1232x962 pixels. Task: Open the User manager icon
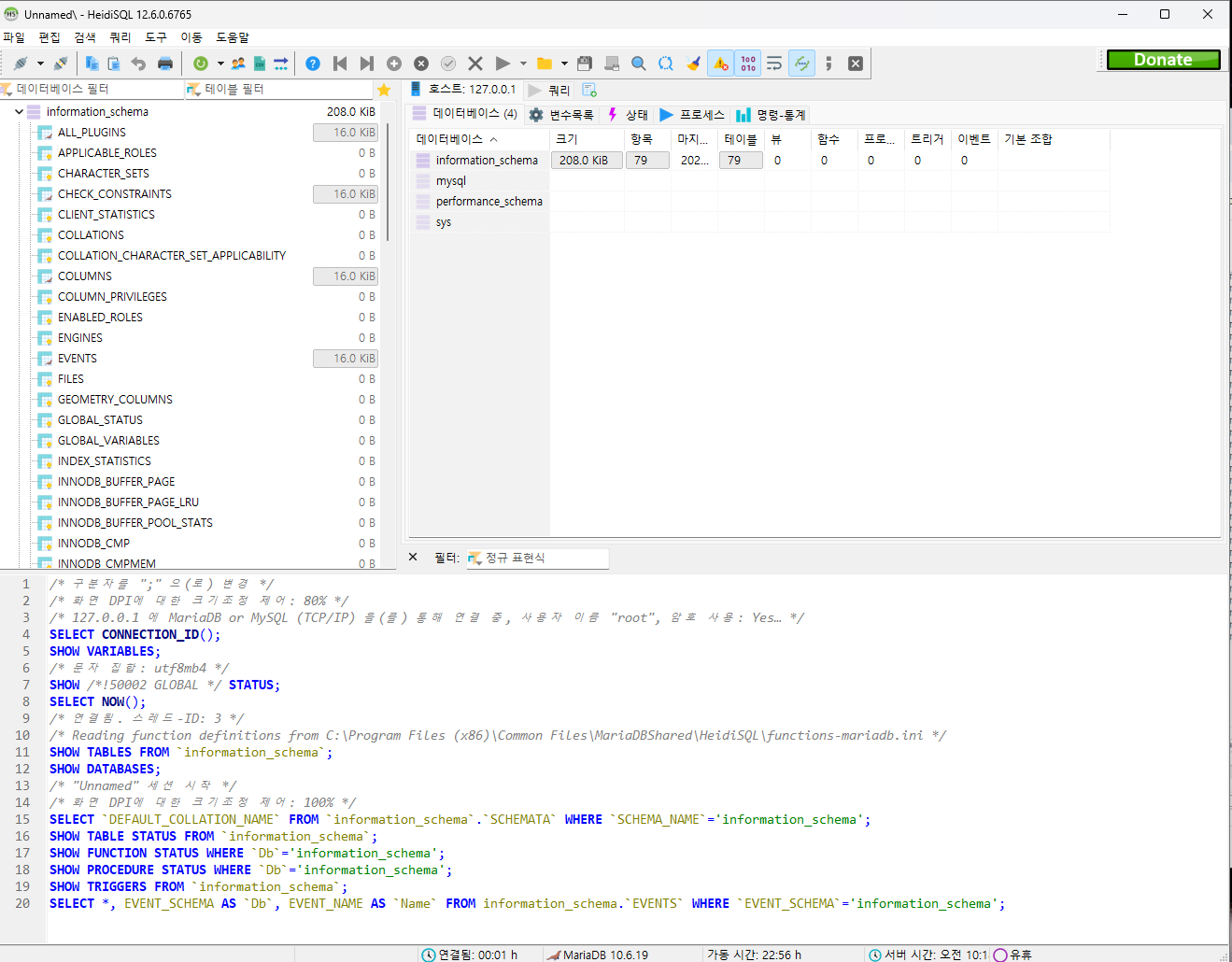pos(238,64)
